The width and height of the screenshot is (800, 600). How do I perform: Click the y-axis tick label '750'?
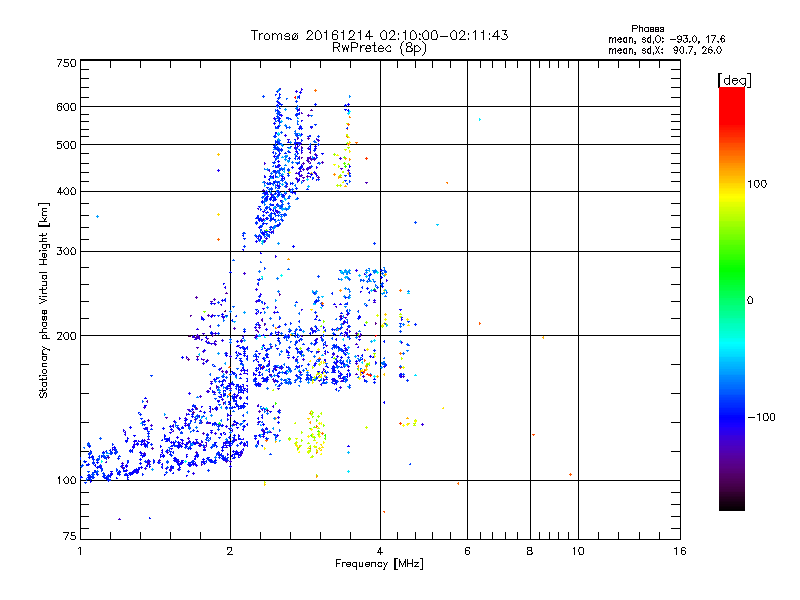point(66,63)
